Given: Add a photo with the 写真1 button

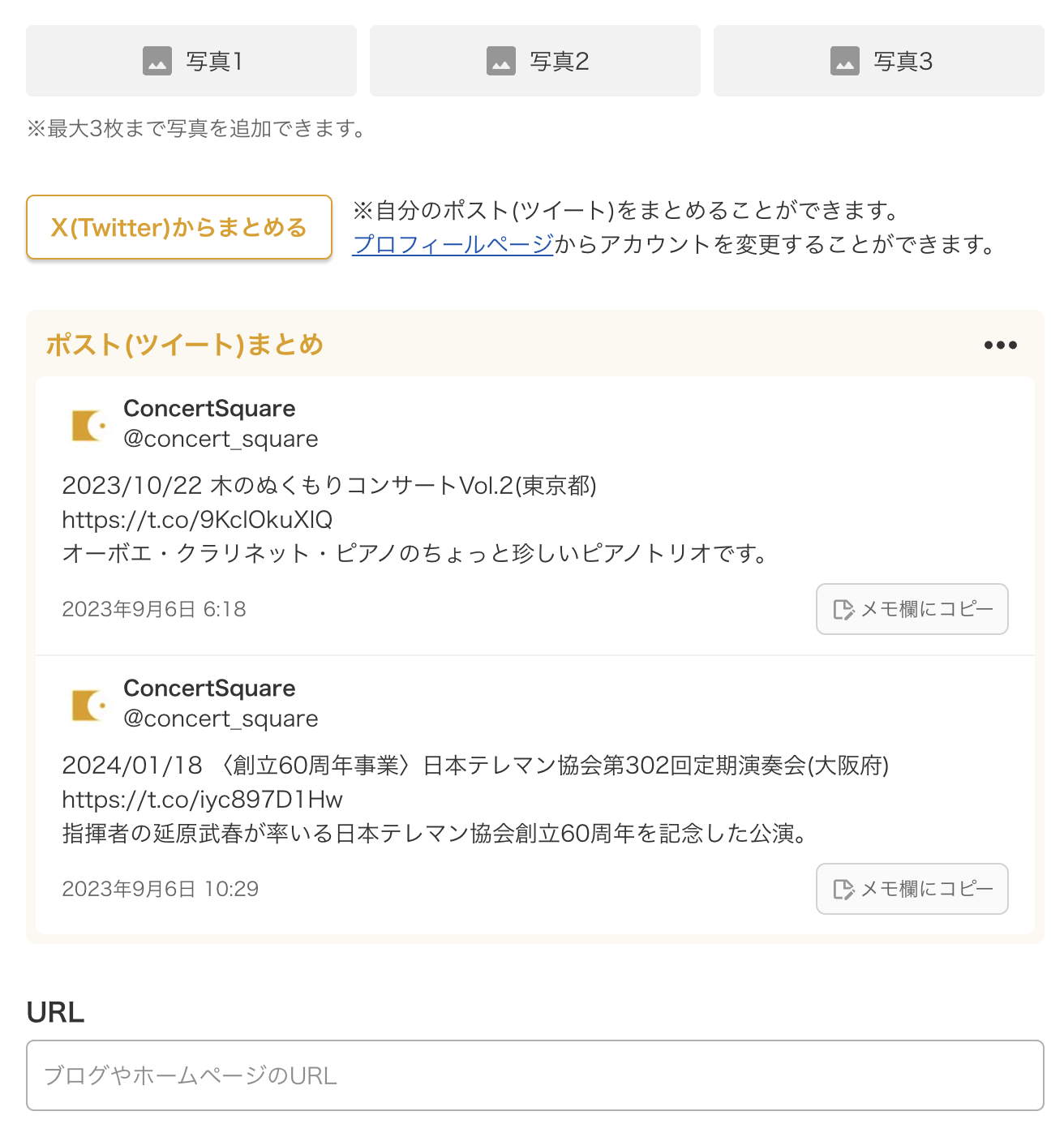Looking at the screenshot, I should coord(191,61).
